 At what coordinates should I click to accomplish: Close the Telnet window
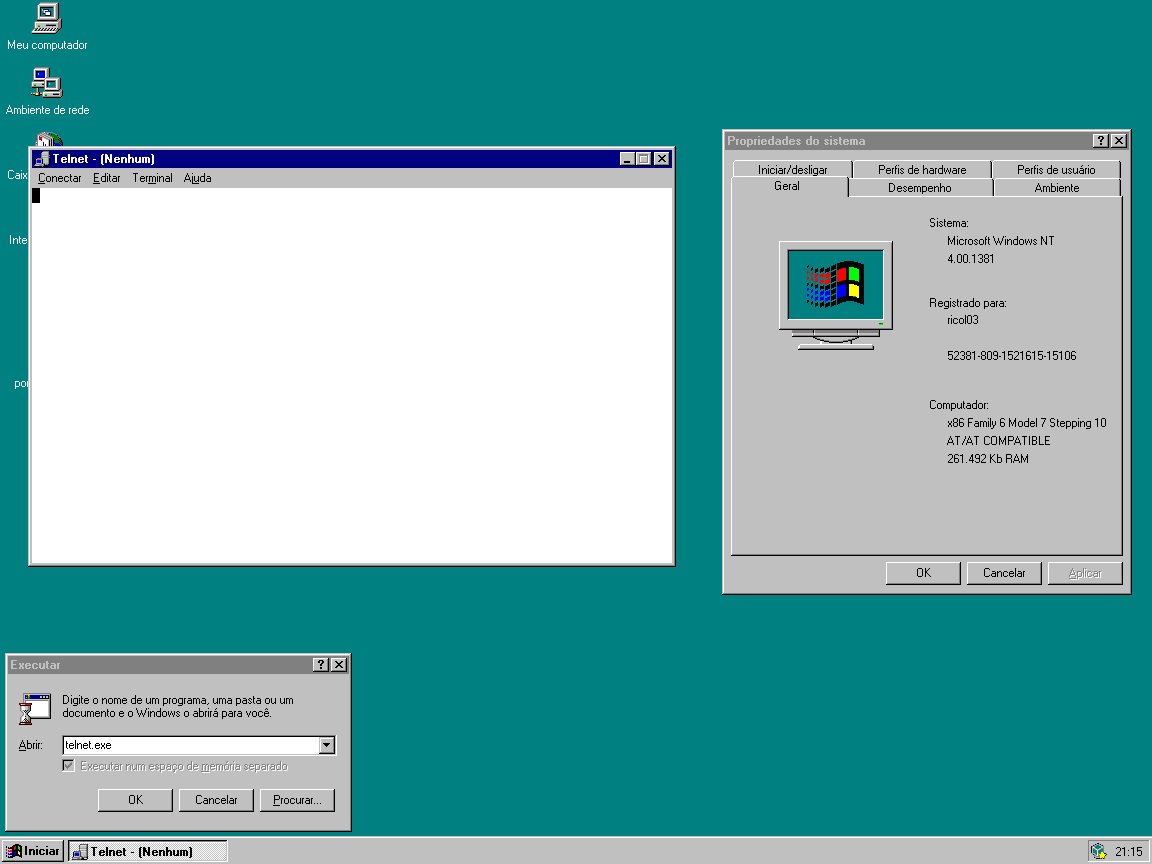click(x=661, y=159)
